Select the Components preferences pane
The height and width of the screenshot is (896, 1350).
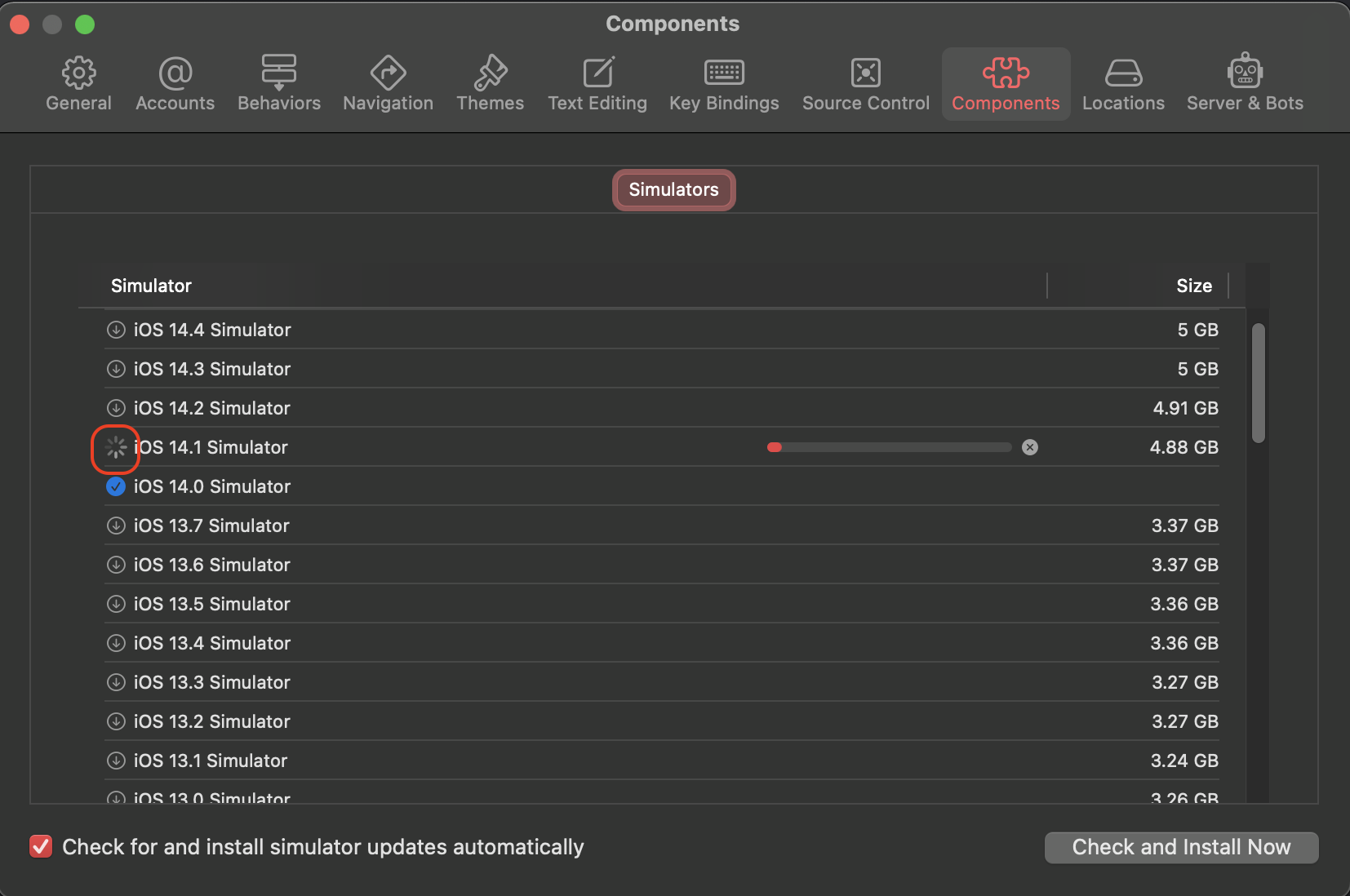(x=1006, y=84)
